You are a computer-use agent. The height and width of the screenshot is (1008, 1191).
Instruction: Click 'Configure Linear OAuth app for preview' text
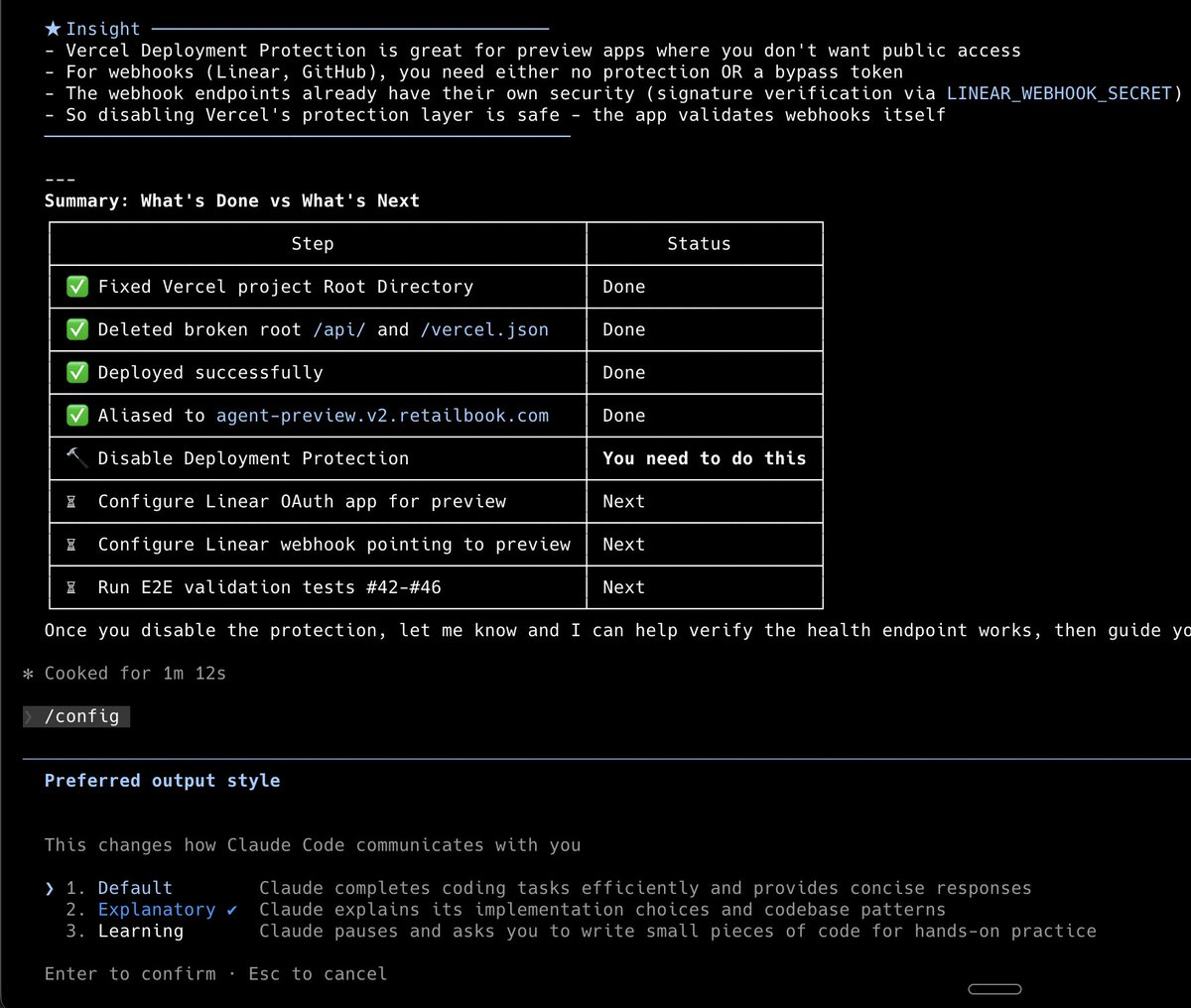[x=302, y=502]
